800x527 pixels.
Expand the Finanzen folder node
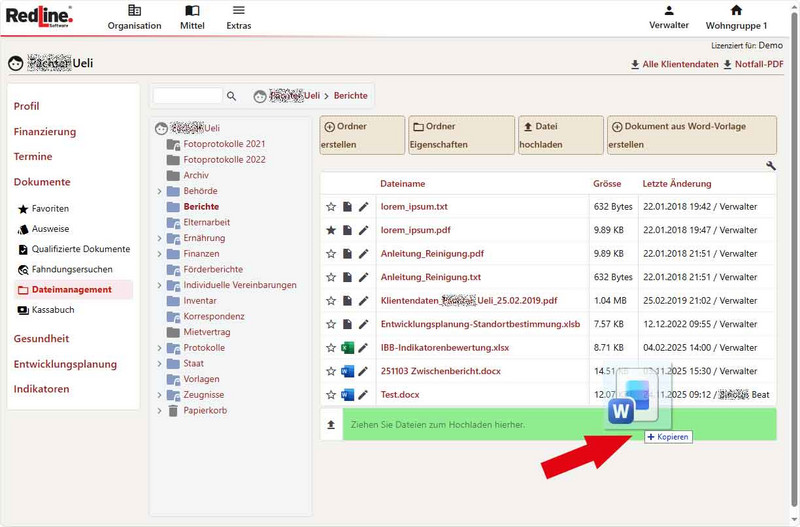[159, 254]
